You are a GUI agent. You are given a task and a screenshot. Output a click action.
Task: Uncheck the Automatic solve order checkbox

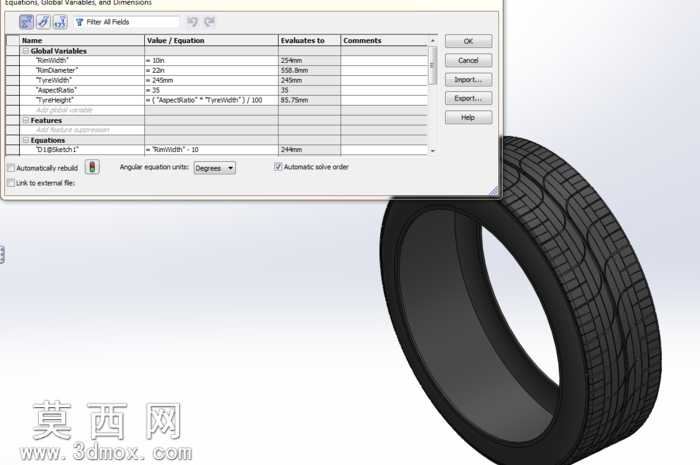pos(278,167)
